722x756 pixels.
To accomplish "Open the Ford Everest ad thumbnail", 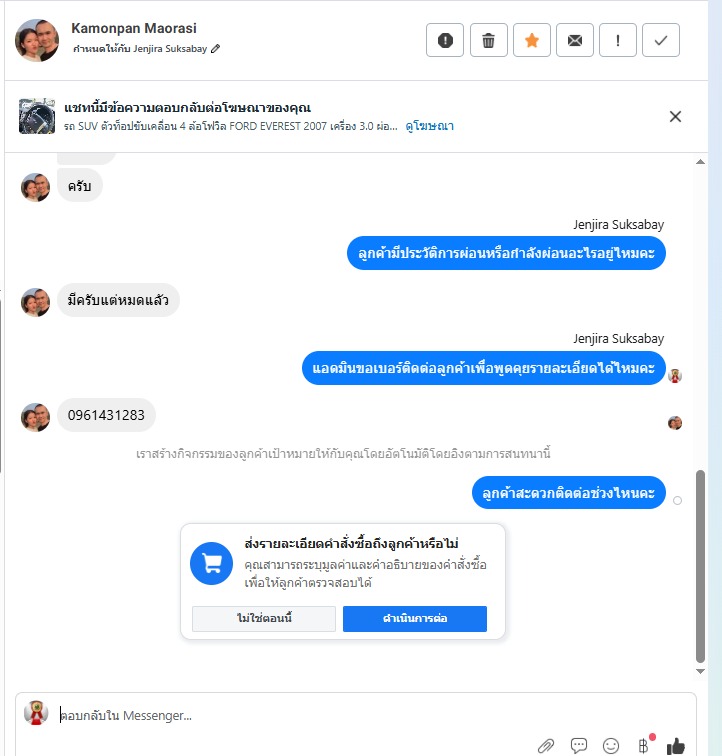I will pos(37,116).
